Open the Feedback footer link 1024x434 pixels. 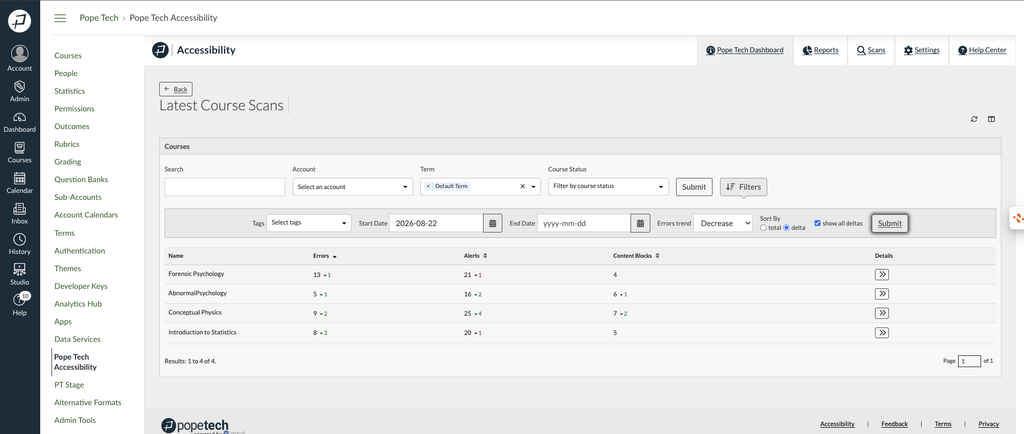point(894,424)
